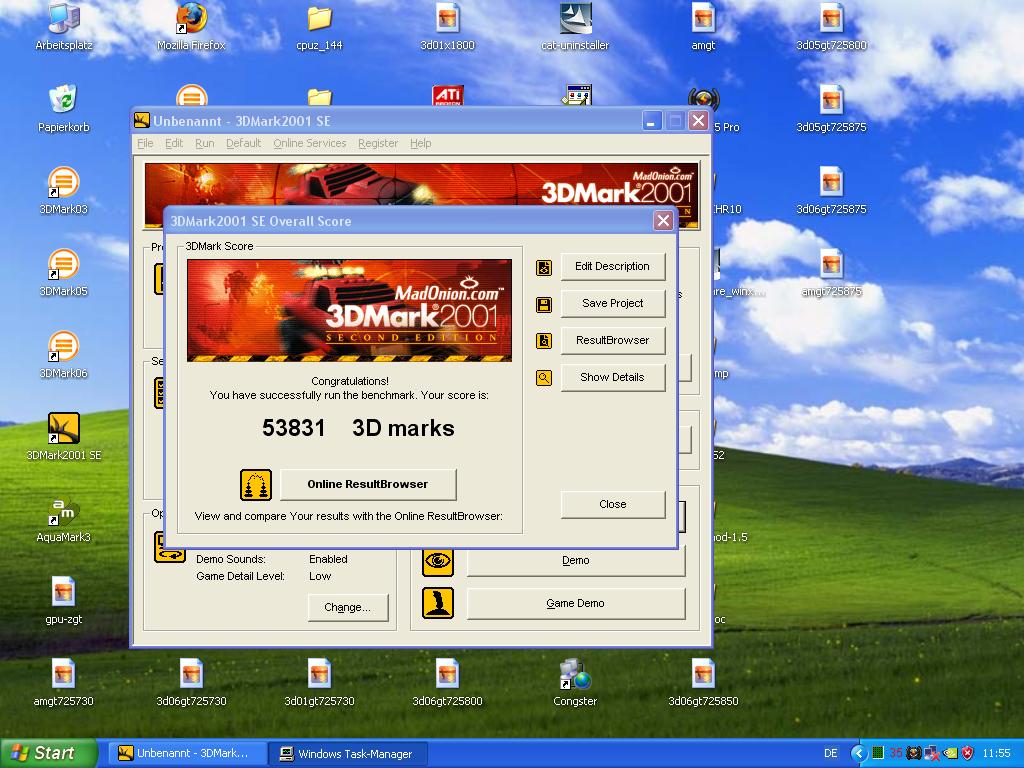1024x768 pixels.
Task: Select the 3d06gt725875 image file icon
Action: (831, 191)
